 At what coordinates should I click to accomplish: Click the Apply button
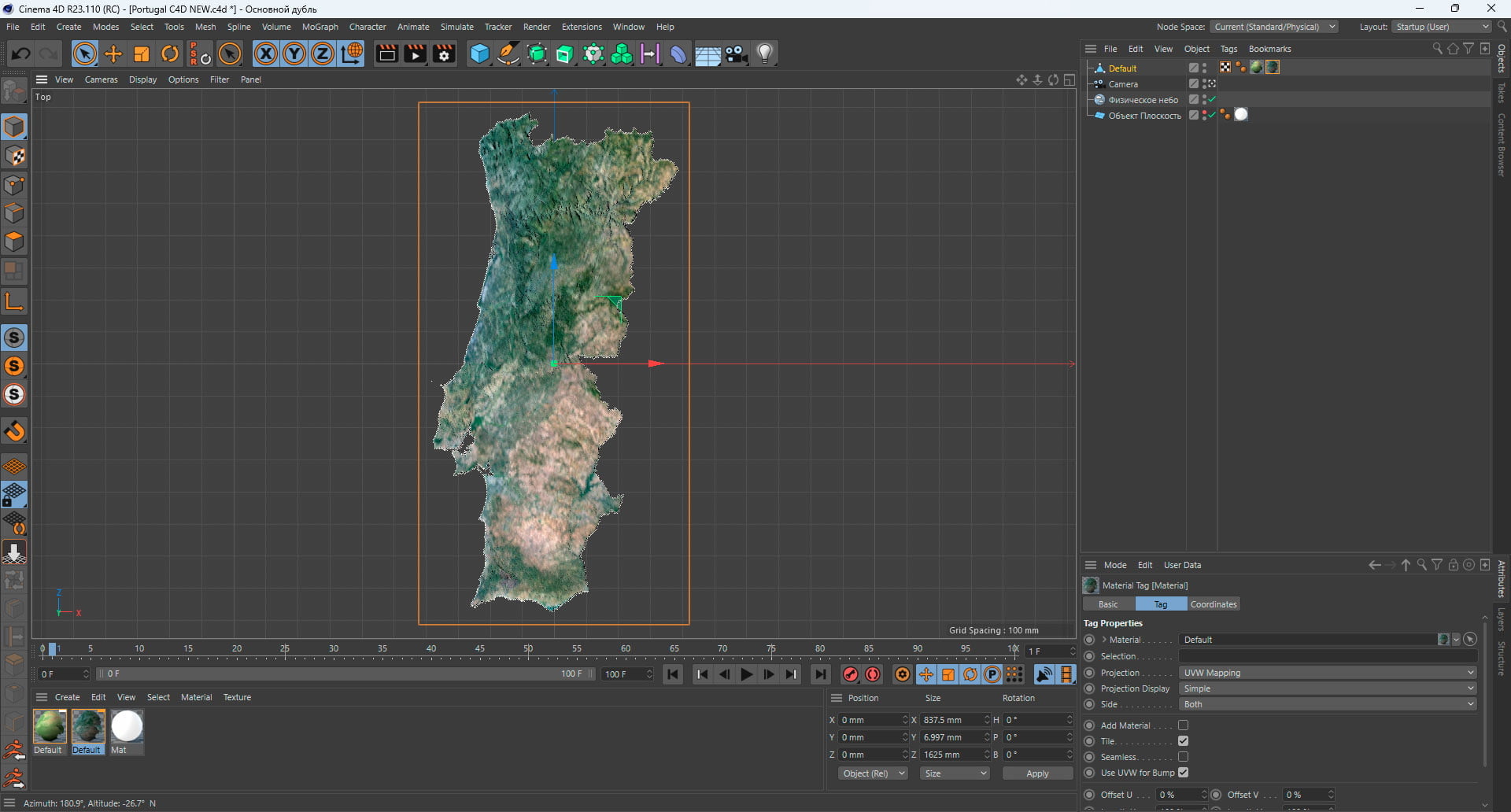1037,773
